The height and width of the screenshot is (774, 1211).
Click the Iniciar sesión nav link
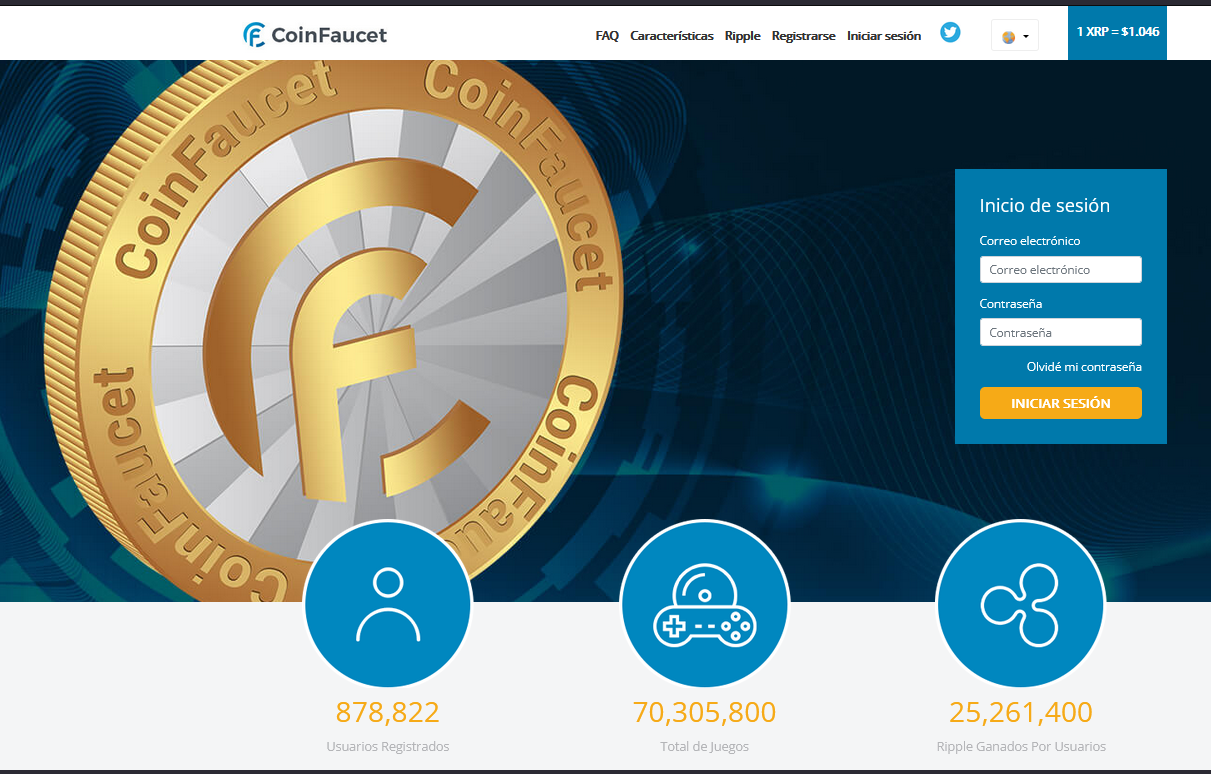[884, 35]
